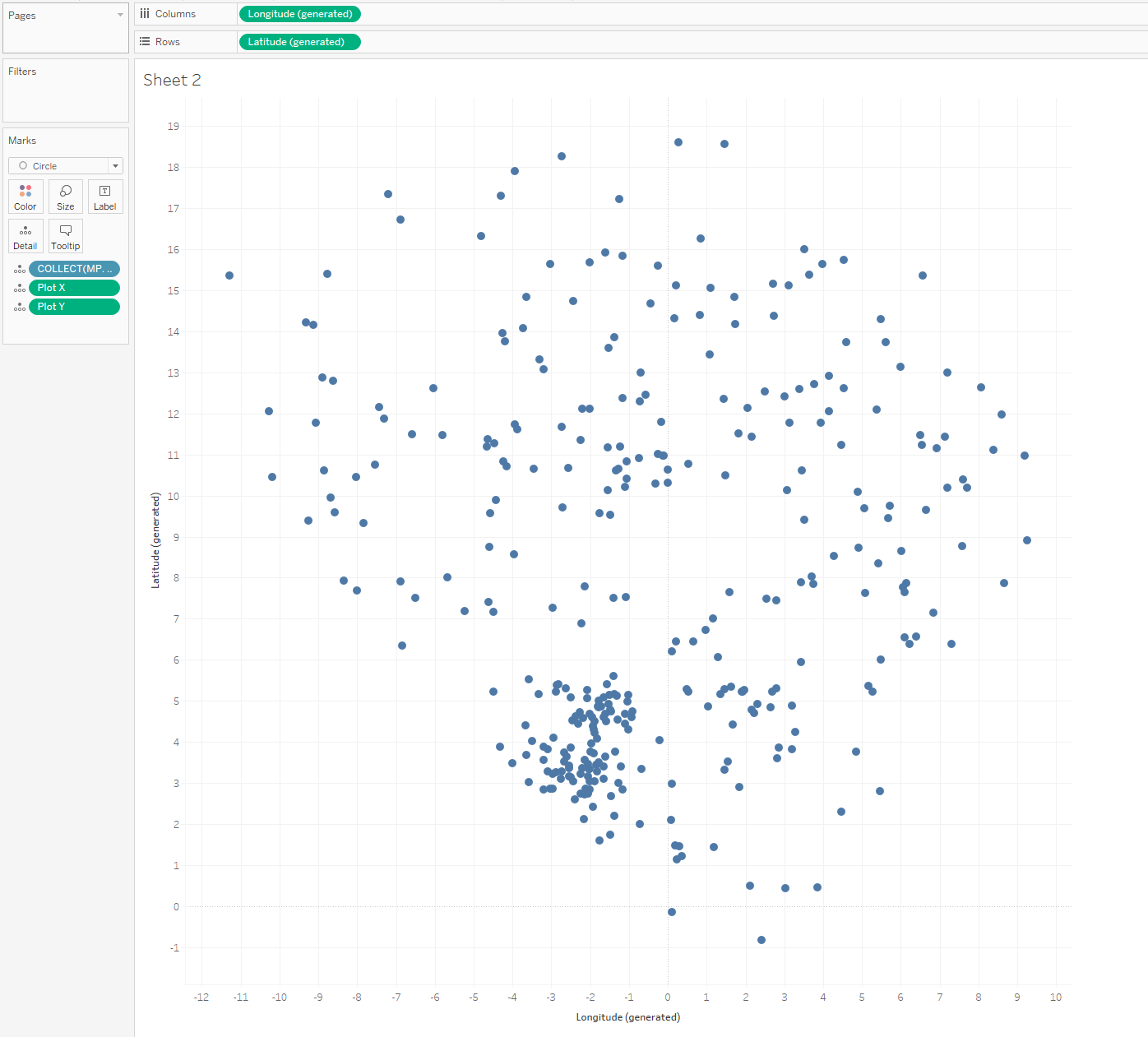This screenshot has height=1037, width=1148.
Task: Select the Plot Y pill
Action: pos(74,307)
